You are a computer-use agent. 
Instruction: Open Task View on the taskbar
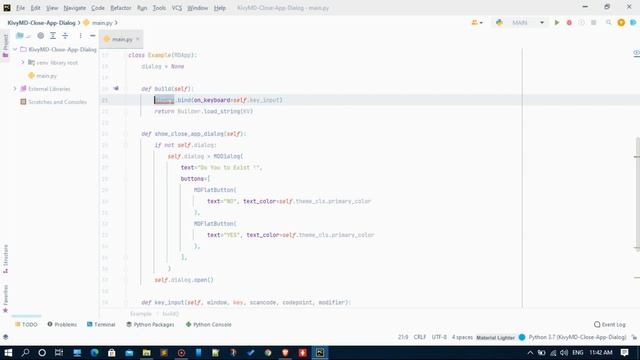[x=59, y=353]
